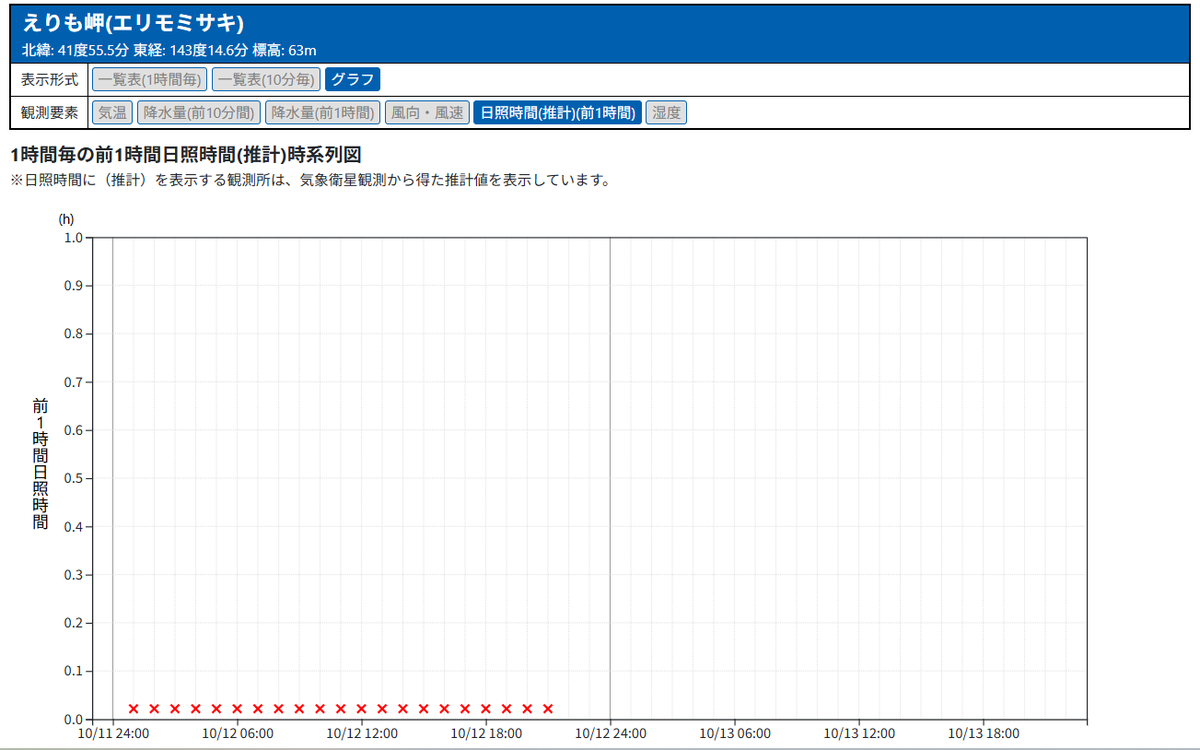This screenshot has height=750, width=1200.
Task: Switch to 一覧表(1時間毎) hourly table view
Action: (x=149, y=79)
